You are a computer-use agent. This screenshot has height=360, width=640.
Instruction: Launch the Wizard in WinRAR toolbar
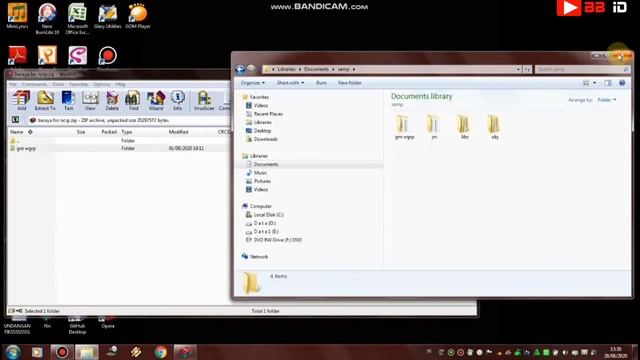(x=156, y=100)
